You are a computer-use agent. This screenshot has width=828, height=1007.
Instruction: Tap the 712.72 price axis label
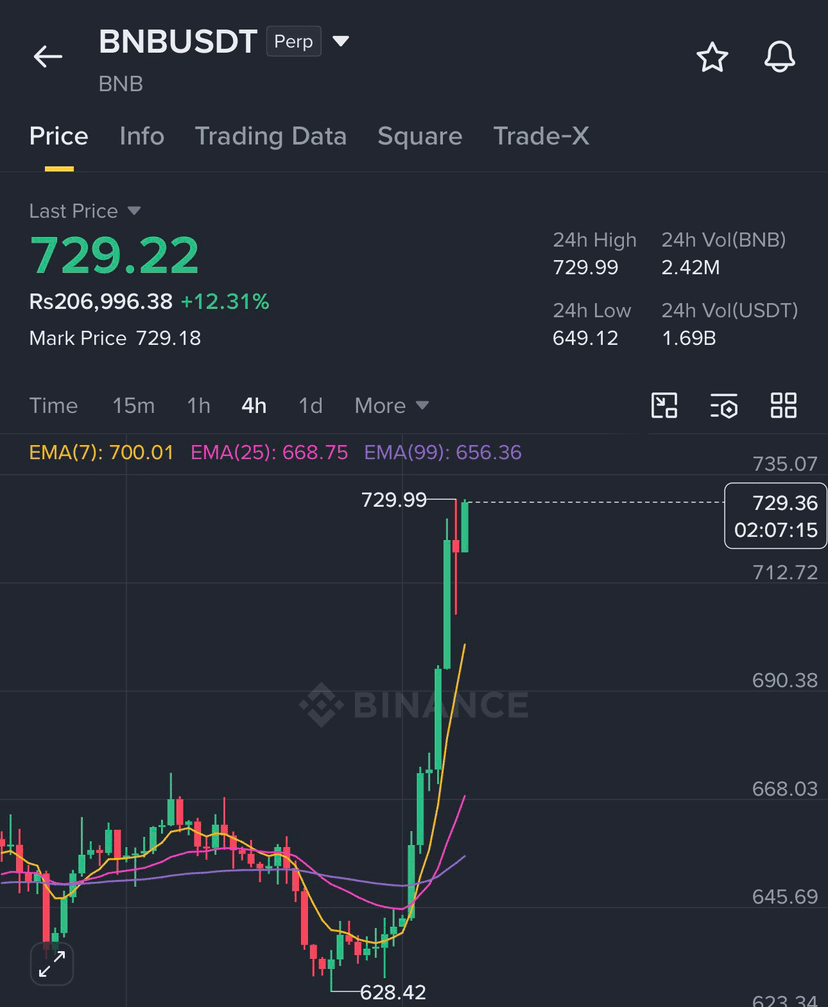click(x=785, y=572)
